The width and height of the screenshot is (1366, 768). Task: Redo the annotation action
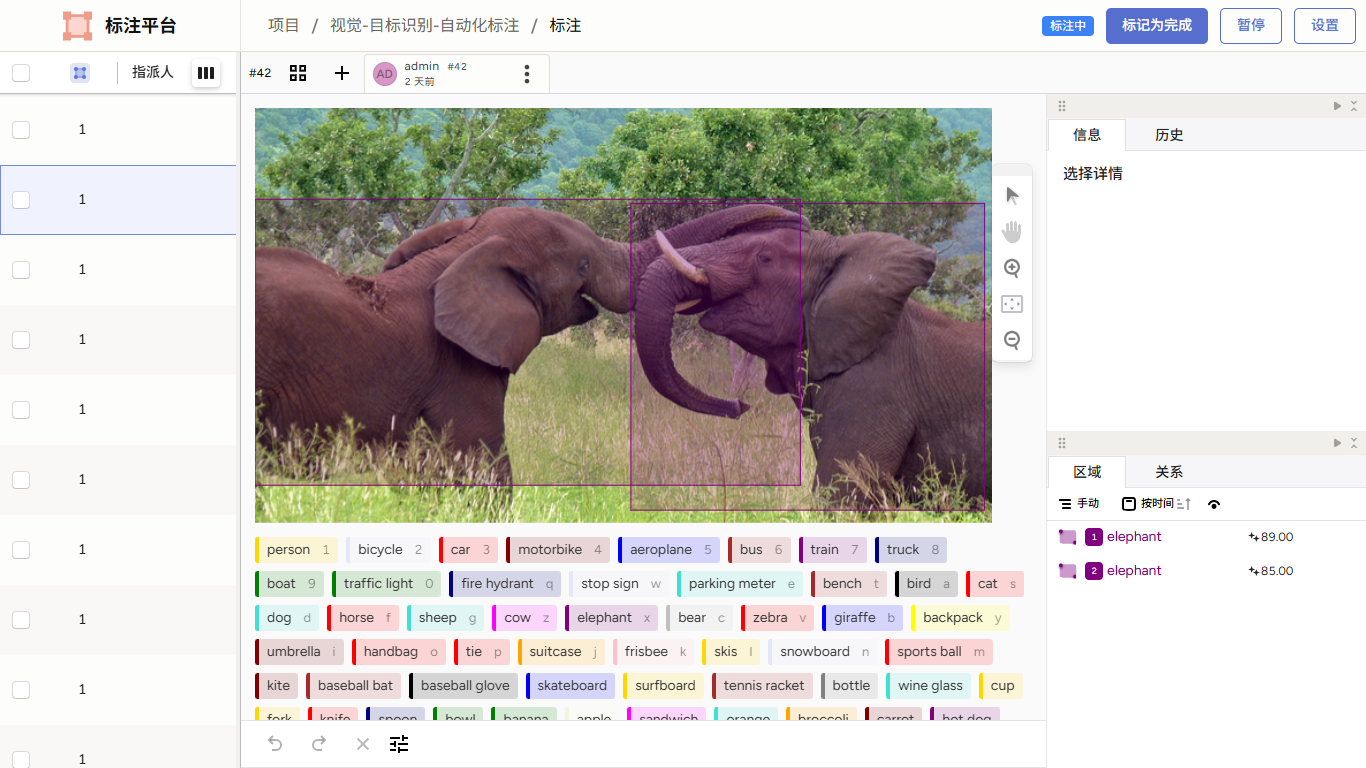319,744
